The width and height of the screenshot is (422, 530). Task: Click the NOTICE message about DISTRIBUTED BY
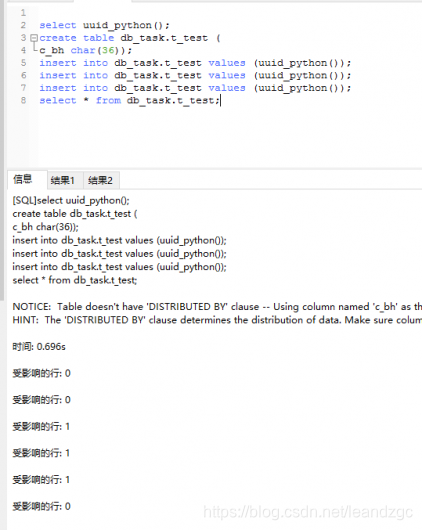pyautogui.click(x=217, y=307)
